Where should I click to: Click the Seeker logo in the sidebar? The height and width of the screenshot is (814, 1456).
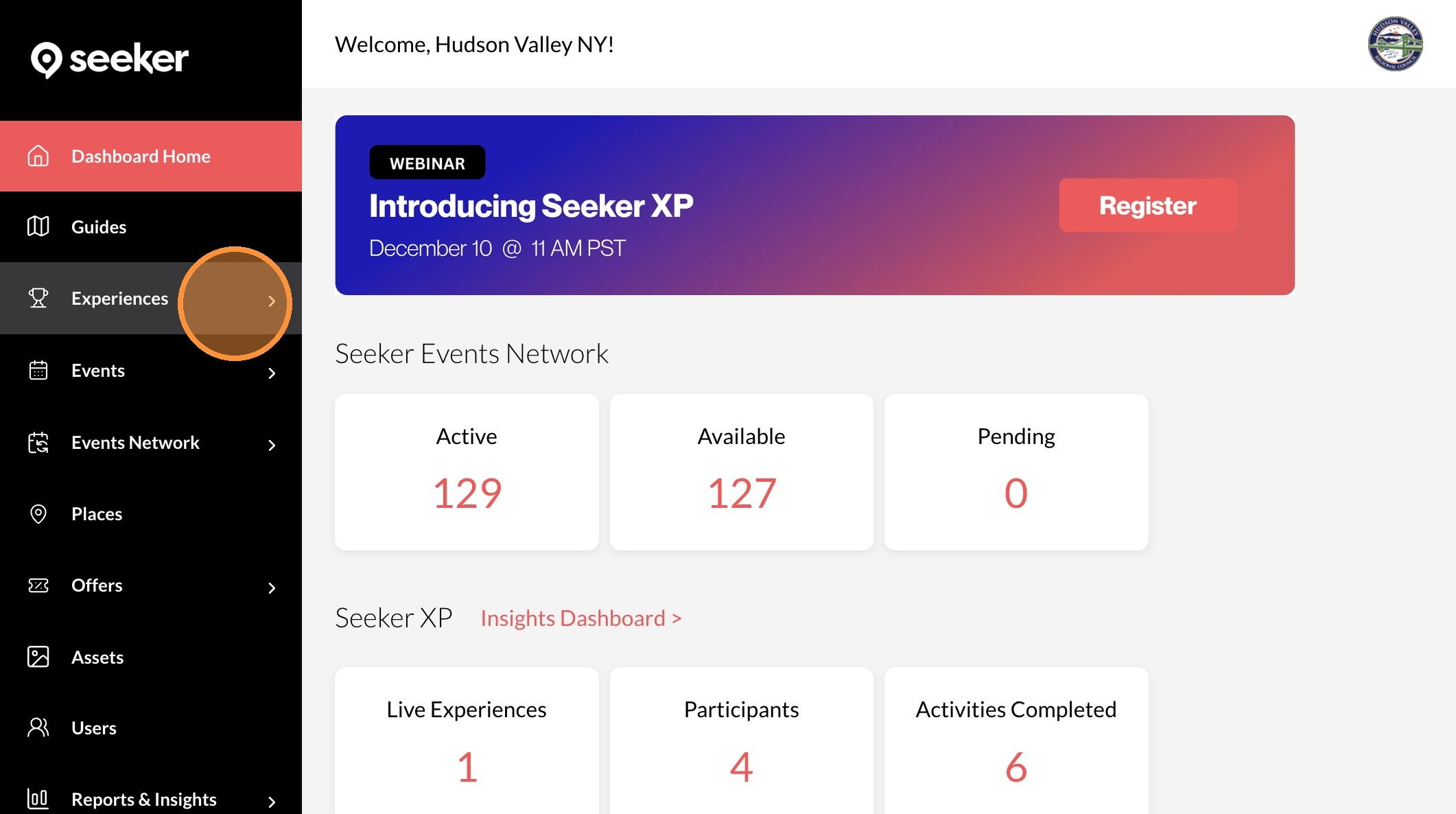[109, 60]
